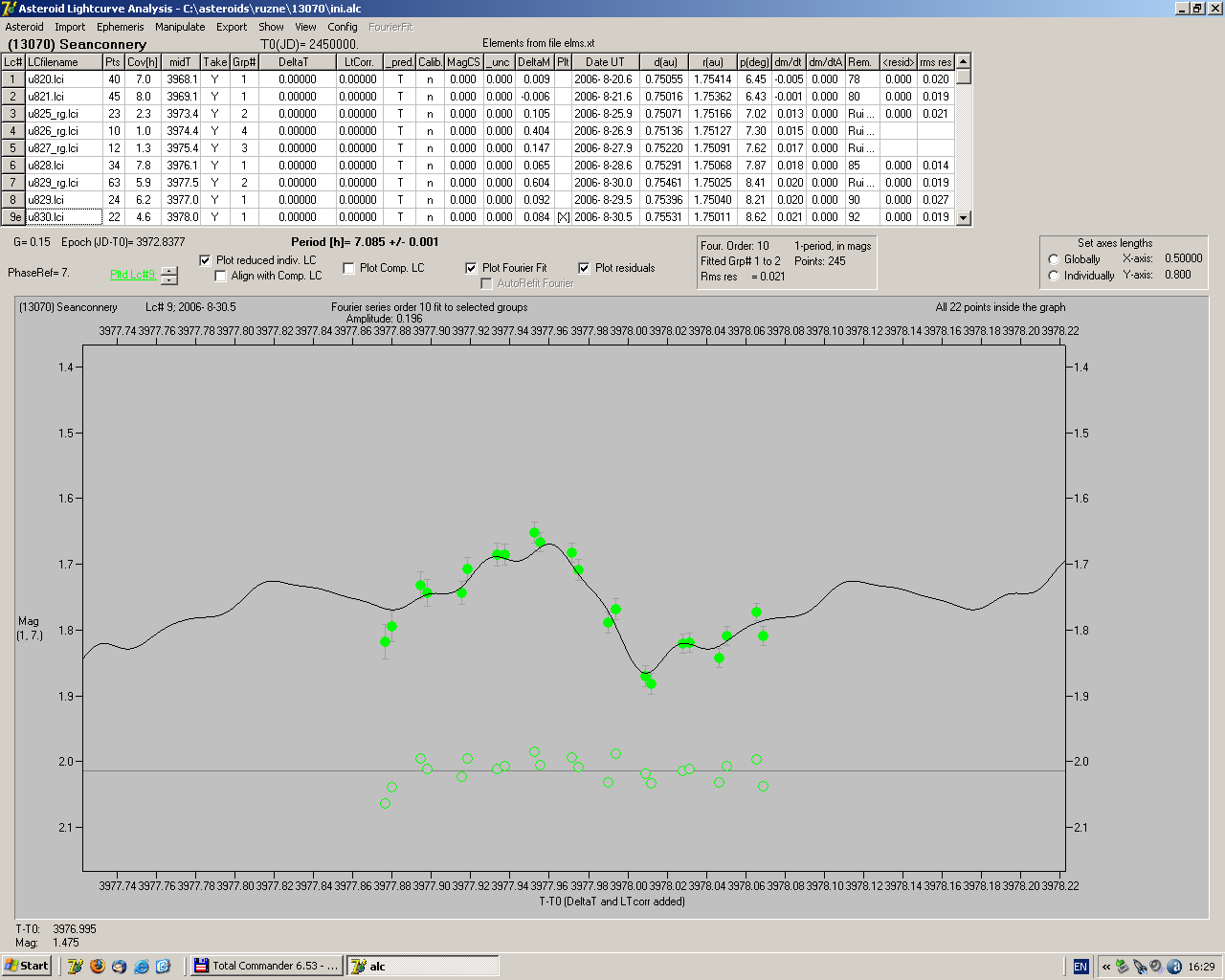Click the Safely Remove Hardware tray icon
Image resolution: width=1225 pixels, height=980 pixels.
1123,967
